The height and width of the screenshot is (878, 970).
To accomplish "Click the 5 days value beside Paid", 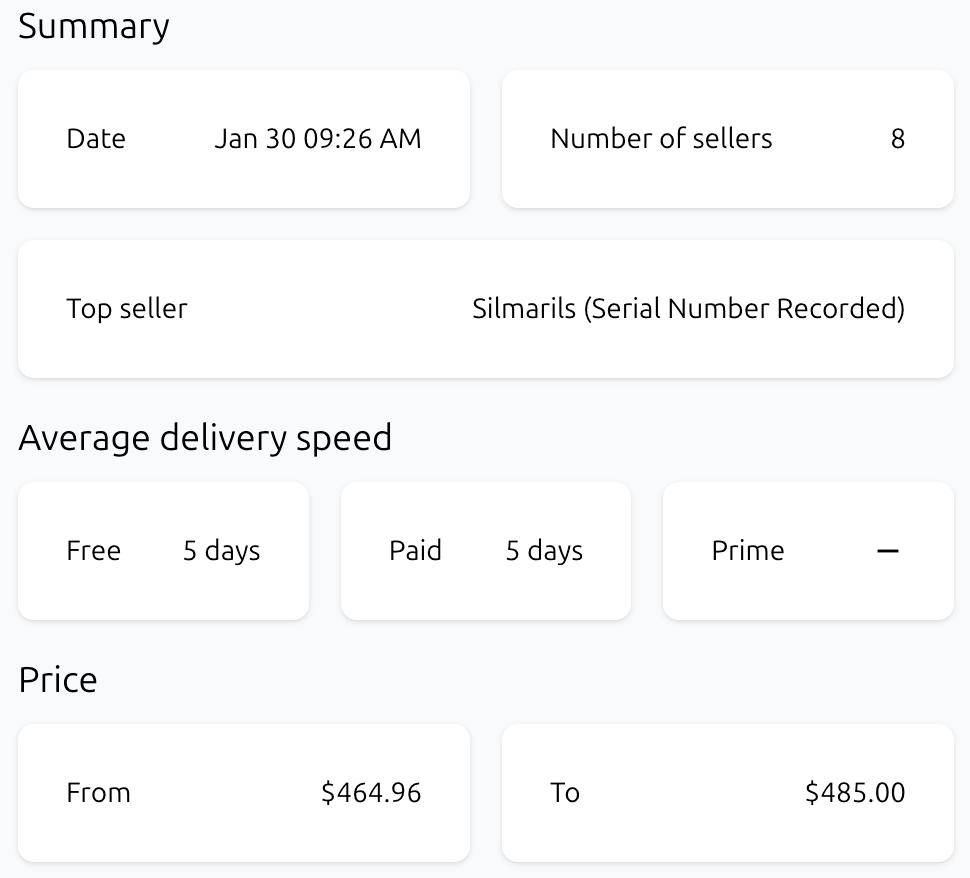I will (x=544, y=551).
